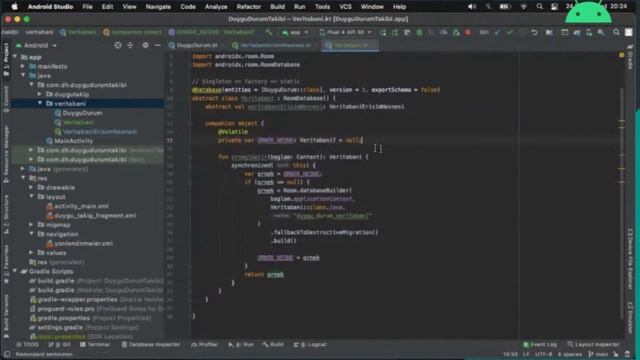640x360 pixels.
Task: Click the Profile app gauge icon
Action: pos(444,32)
